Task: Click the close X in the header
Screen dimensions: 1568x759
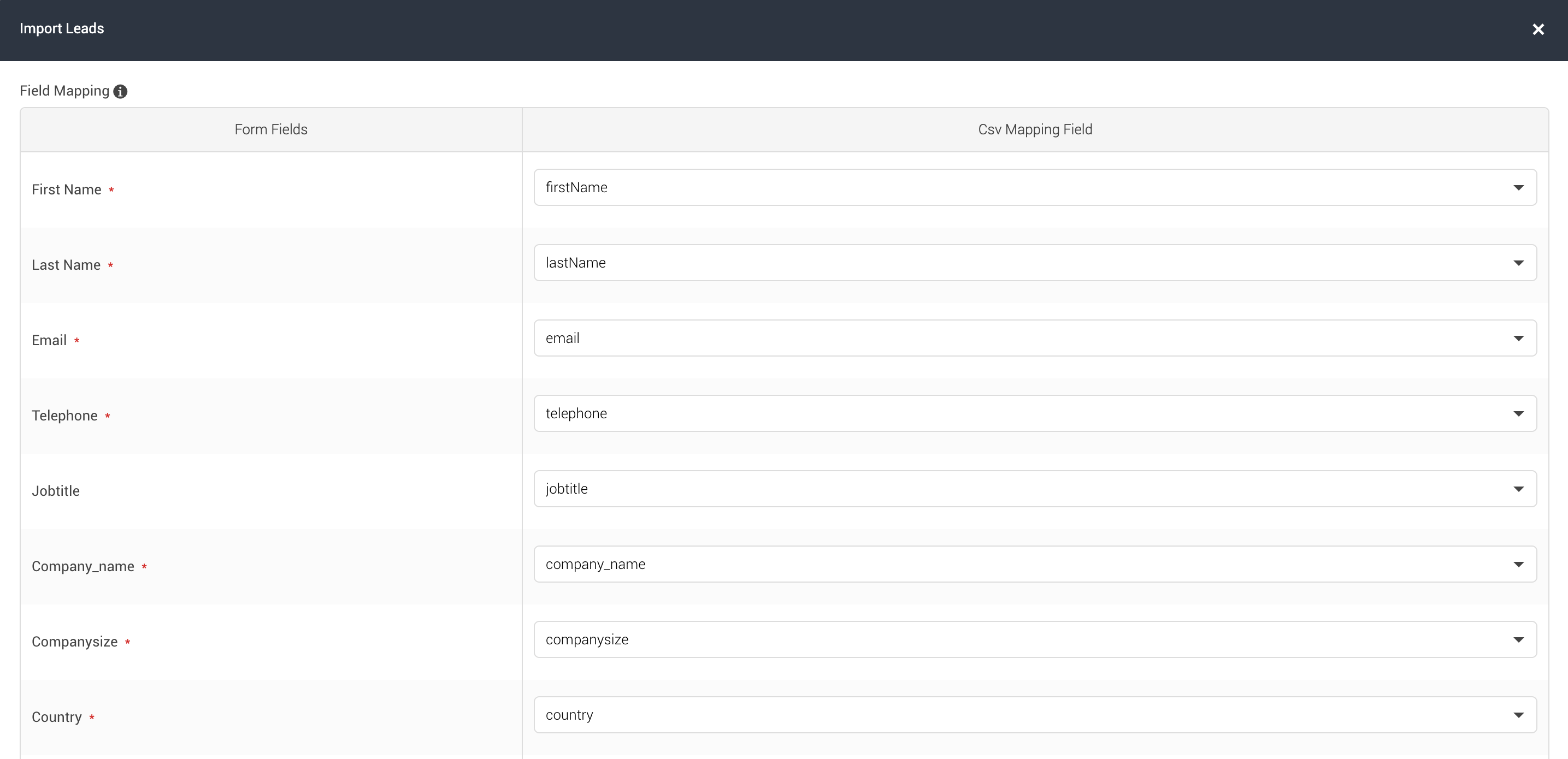Action: (1539, 28)
